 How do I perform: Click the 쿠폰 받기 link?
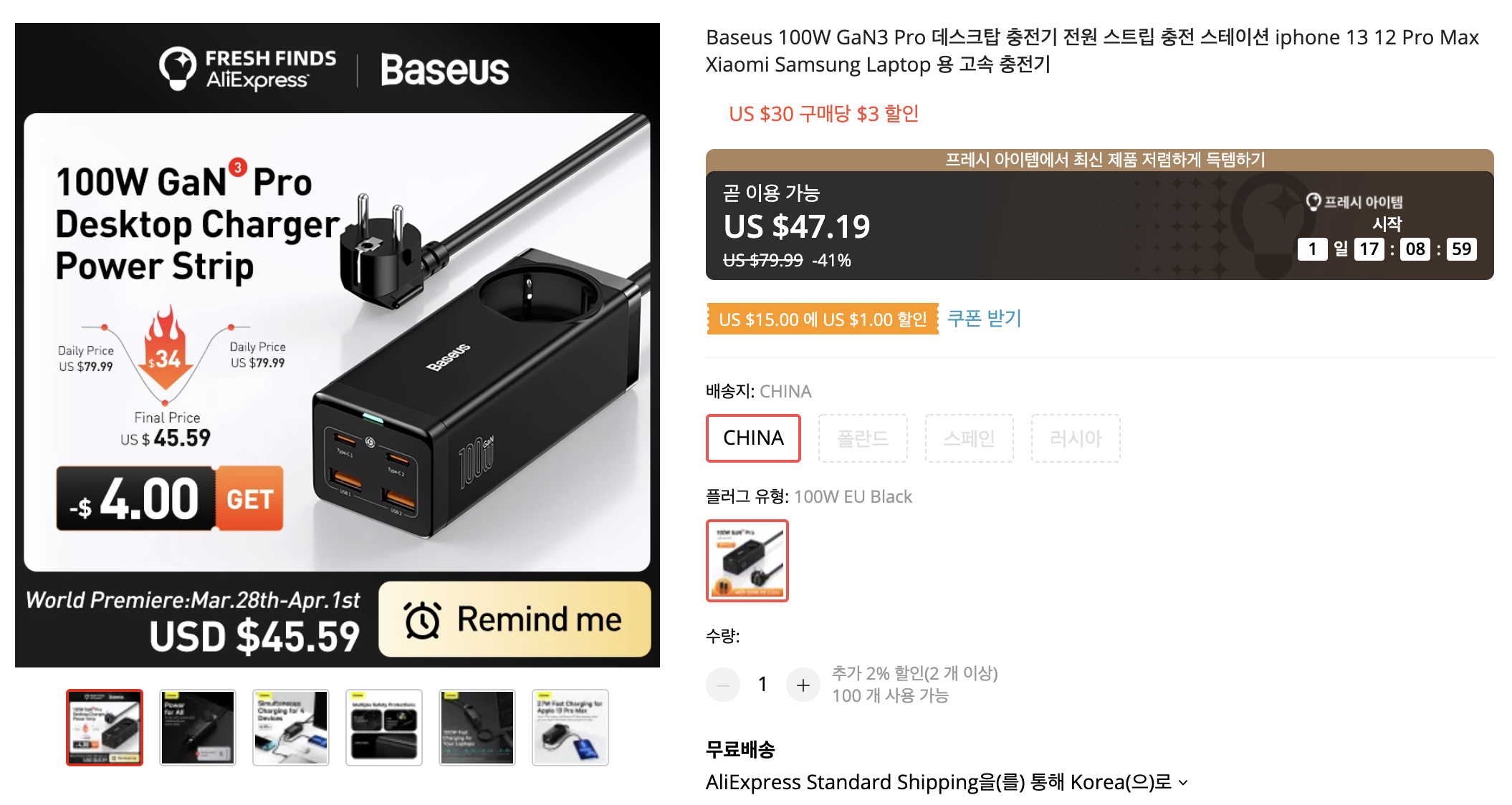click(x=984, y=319)
